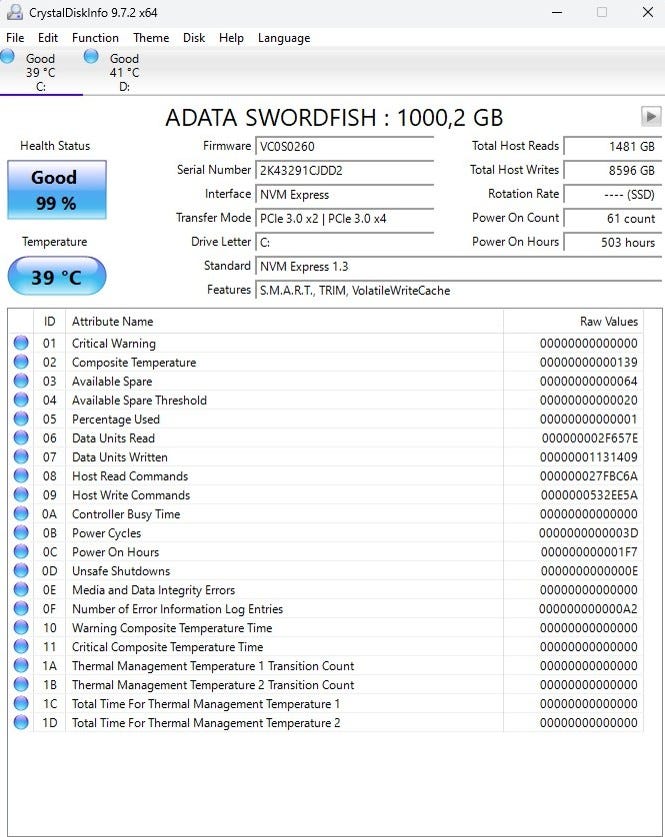Screen dimensions: 665x837
Task: Click the status icon for Data Units Written
Action: [21, 456]
